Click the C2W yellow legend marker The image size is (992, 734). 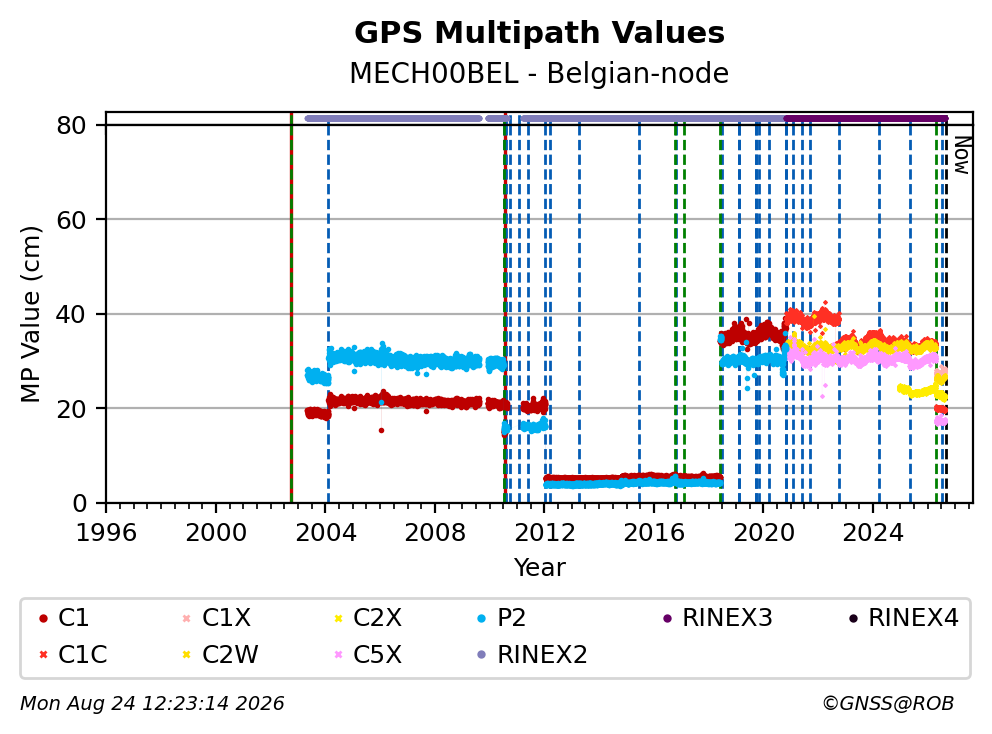point(186,655)
